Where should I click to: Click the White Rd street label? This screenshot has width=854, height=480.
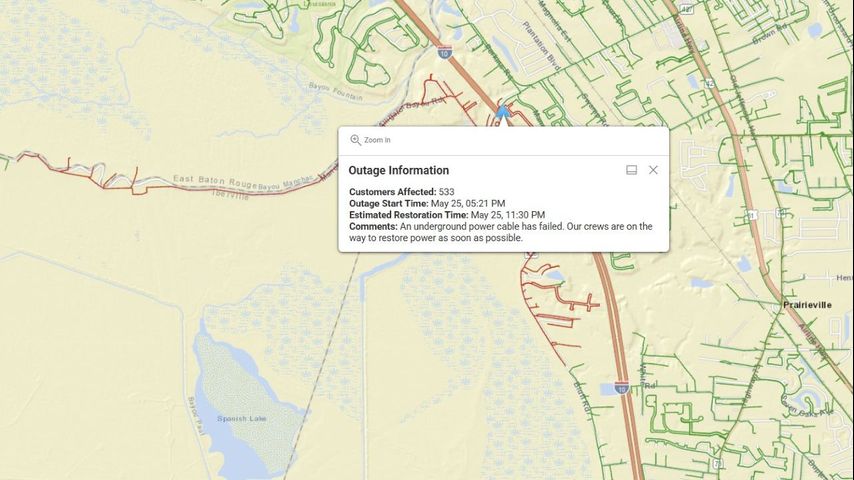click(645, 384)
